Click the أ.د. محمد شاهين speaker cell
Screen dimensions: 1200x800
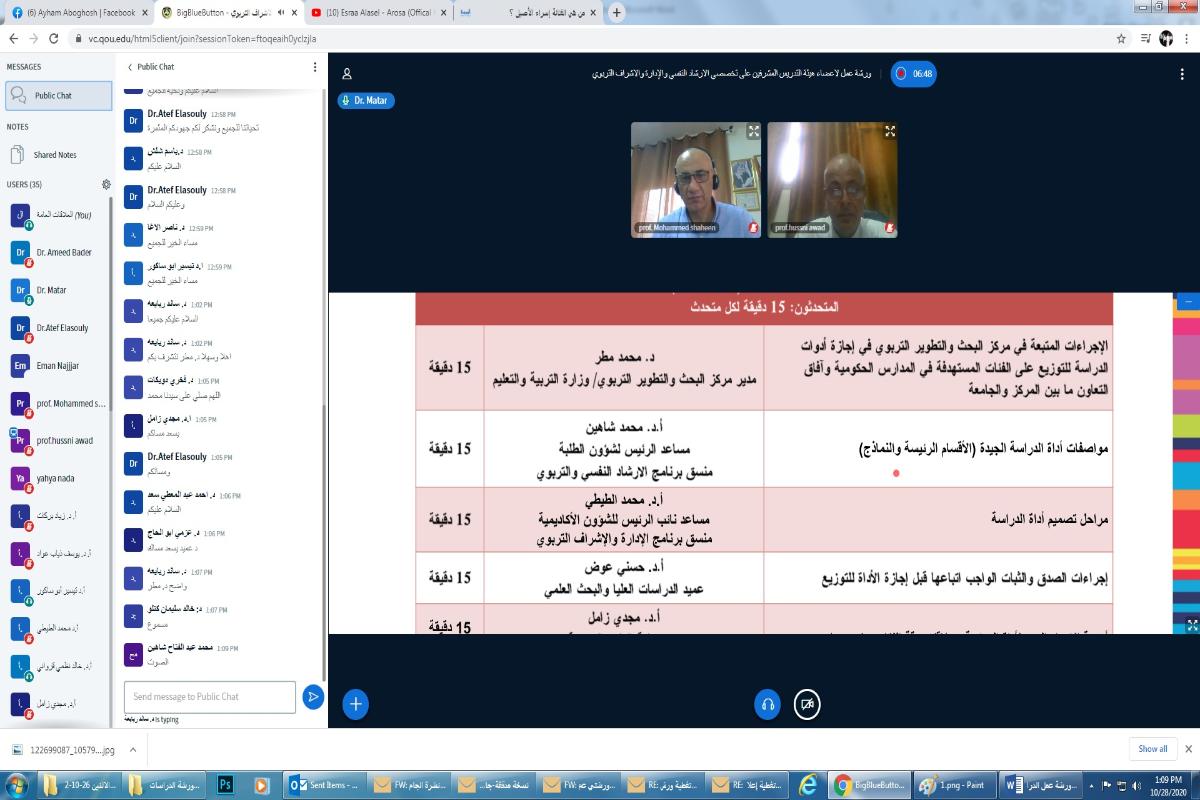623,449
